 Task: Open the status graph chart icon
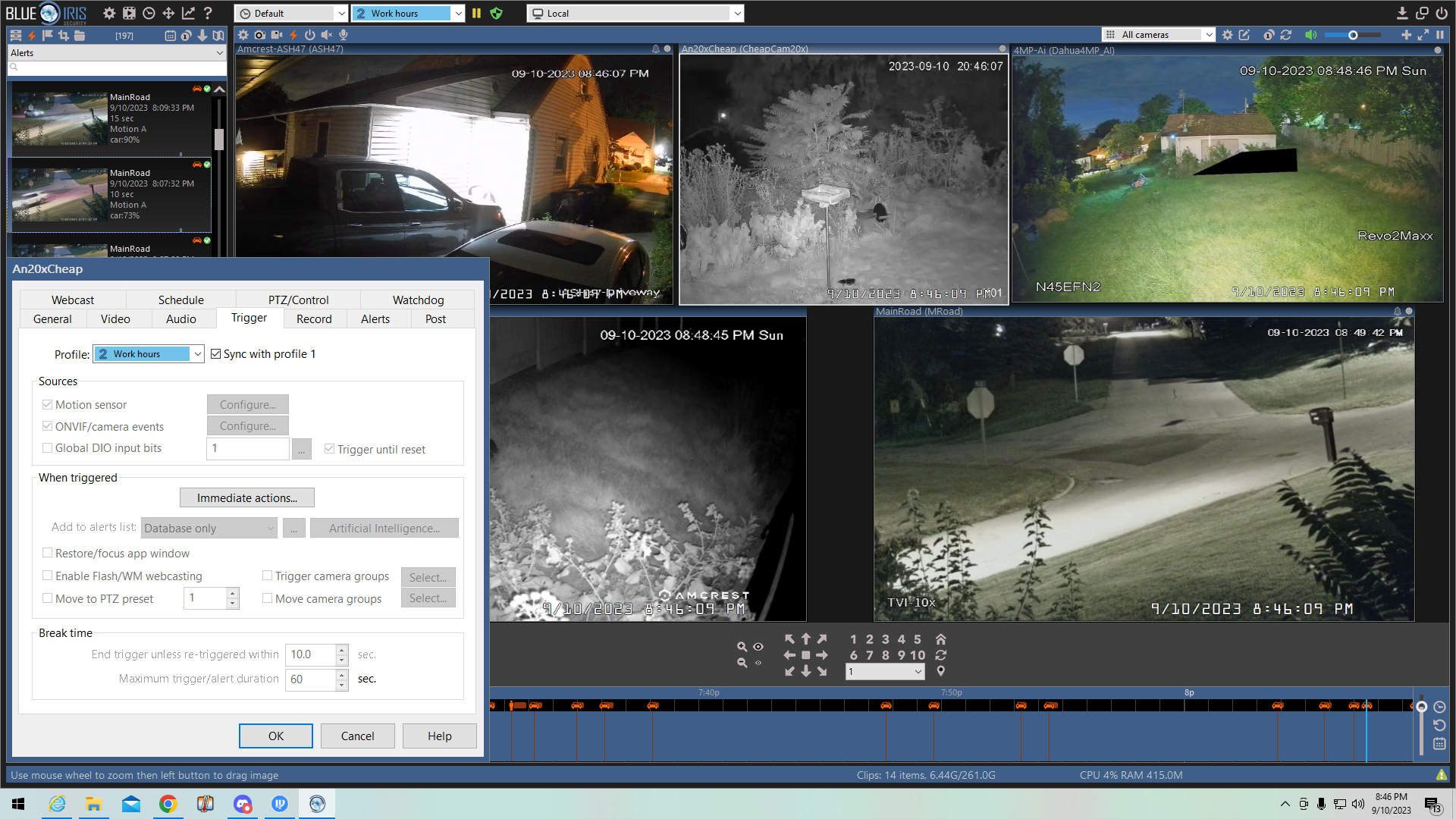188,13
